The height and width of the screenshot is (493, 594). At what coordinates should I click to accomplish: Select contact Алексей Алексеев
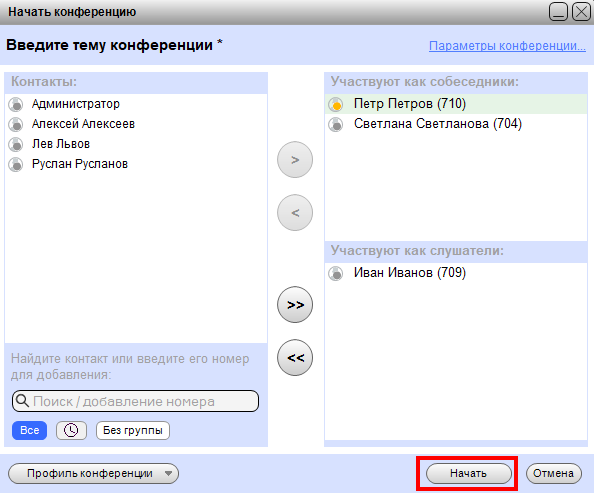coord(83,124)
